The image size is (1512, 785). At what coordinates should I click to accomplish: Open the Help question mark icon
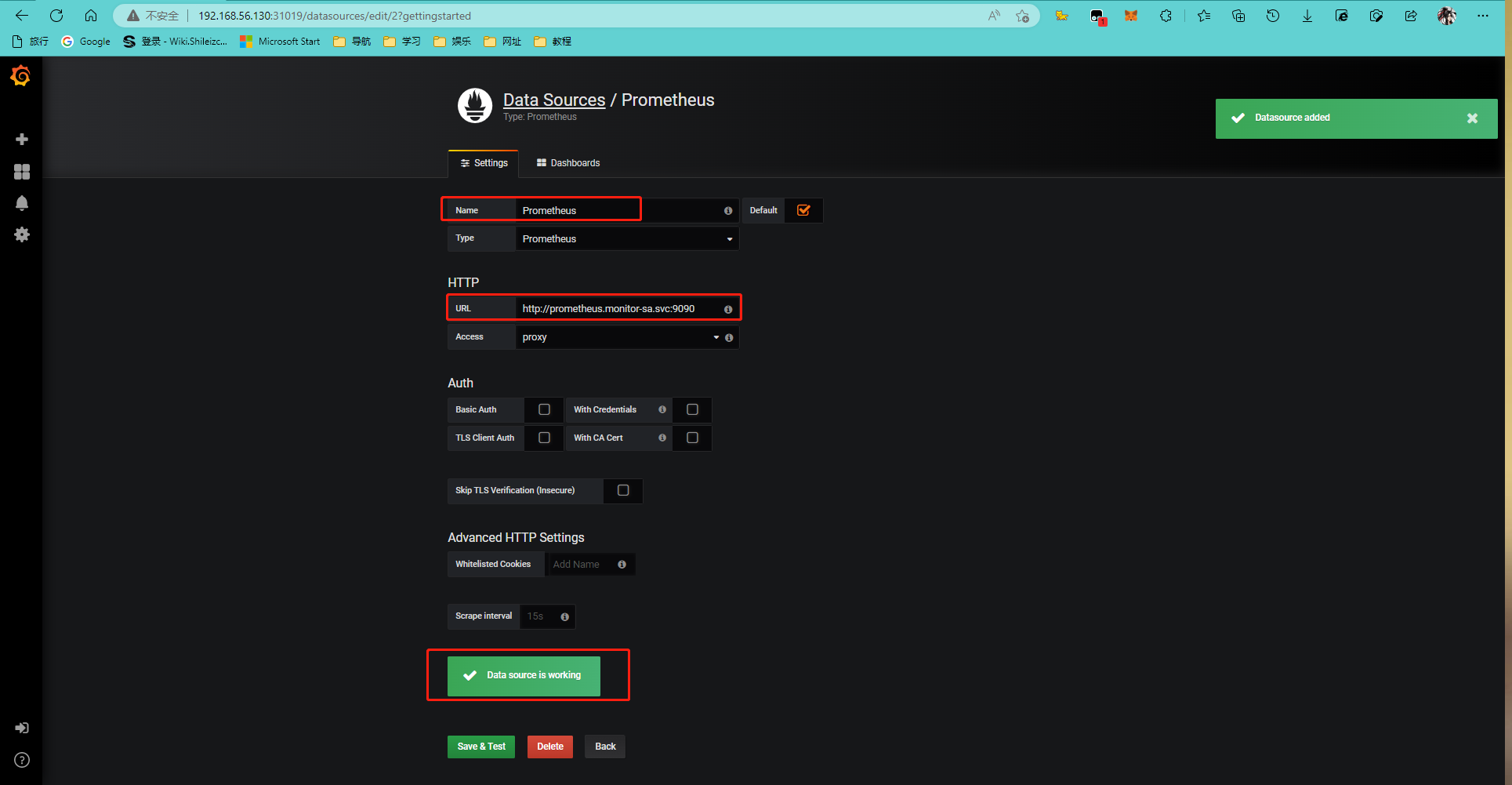click(x=22, y=760)
